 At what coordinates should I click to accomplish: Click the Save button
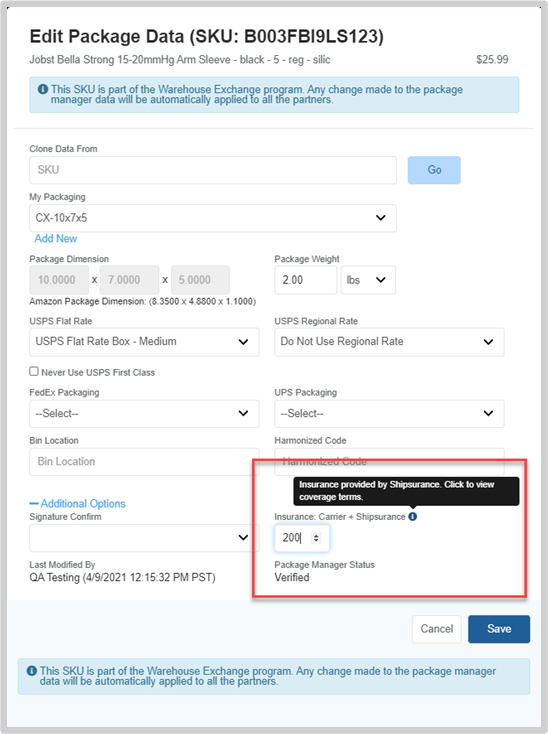click(499, 629)
